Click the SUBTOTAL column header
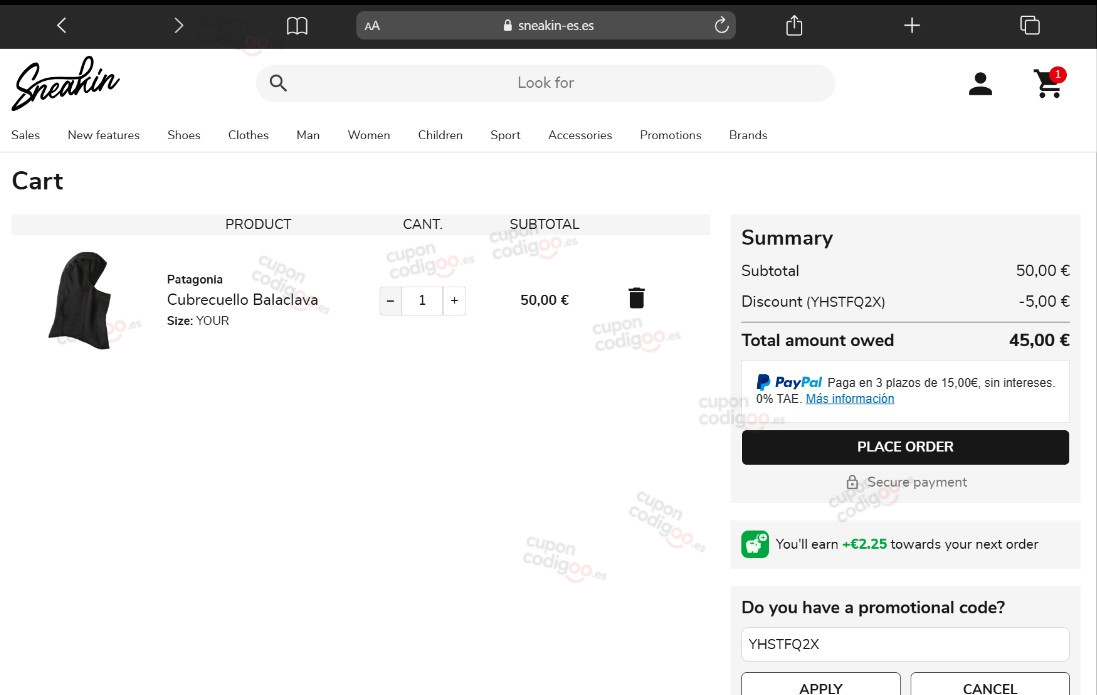Viewport: 1097px width, 695px height. (x=544, y=224)
